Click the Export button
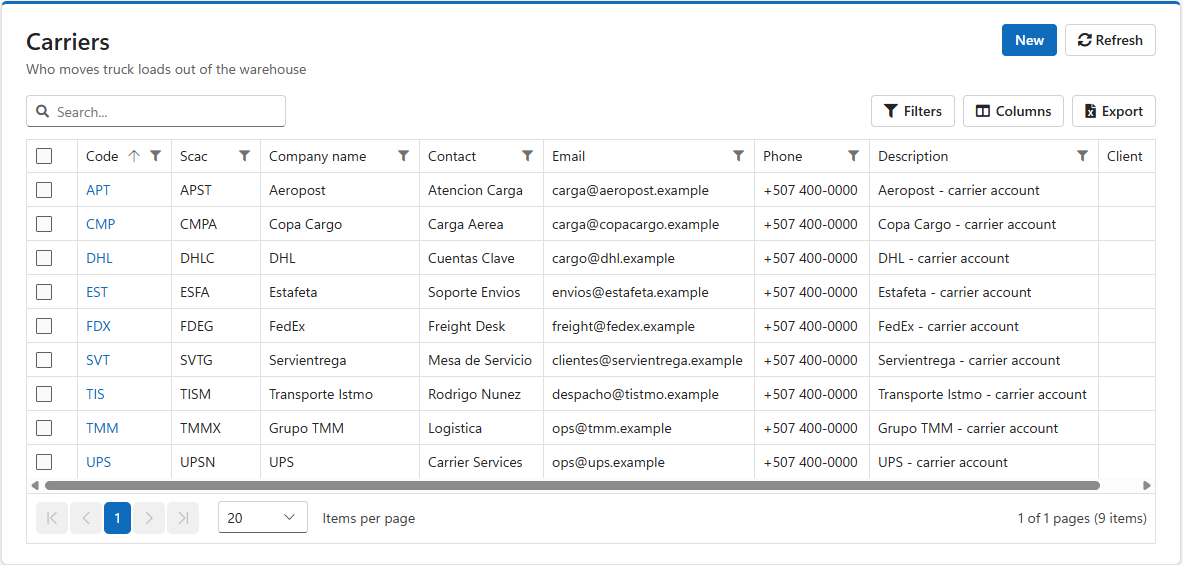This screenshot has height=565, width=1183. [x=1114, y=111]
